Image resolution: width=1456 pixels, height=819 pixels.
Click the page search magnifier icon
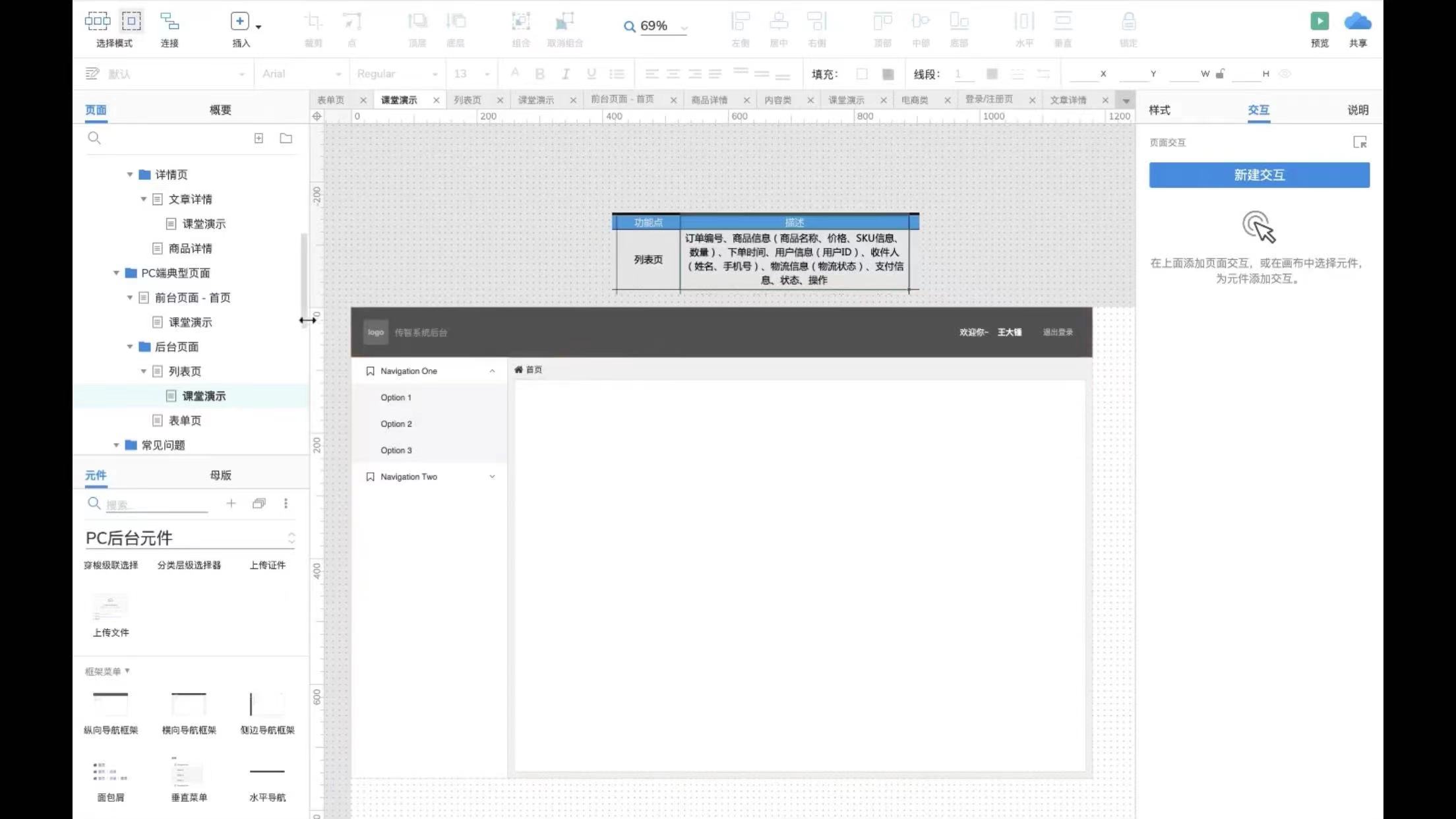coord(94,138)
